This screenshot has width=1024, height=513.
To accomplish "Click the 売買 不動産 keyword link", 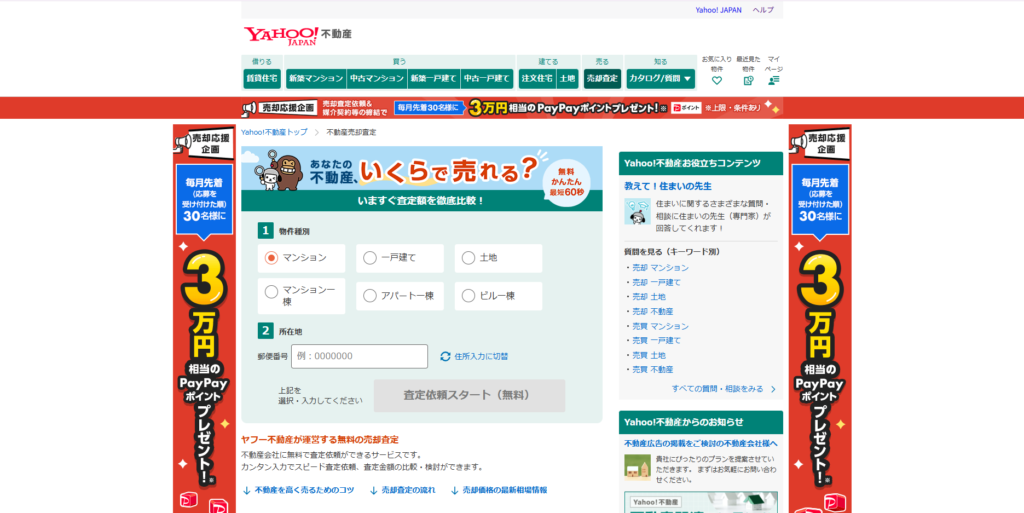I will coord(652,369).
